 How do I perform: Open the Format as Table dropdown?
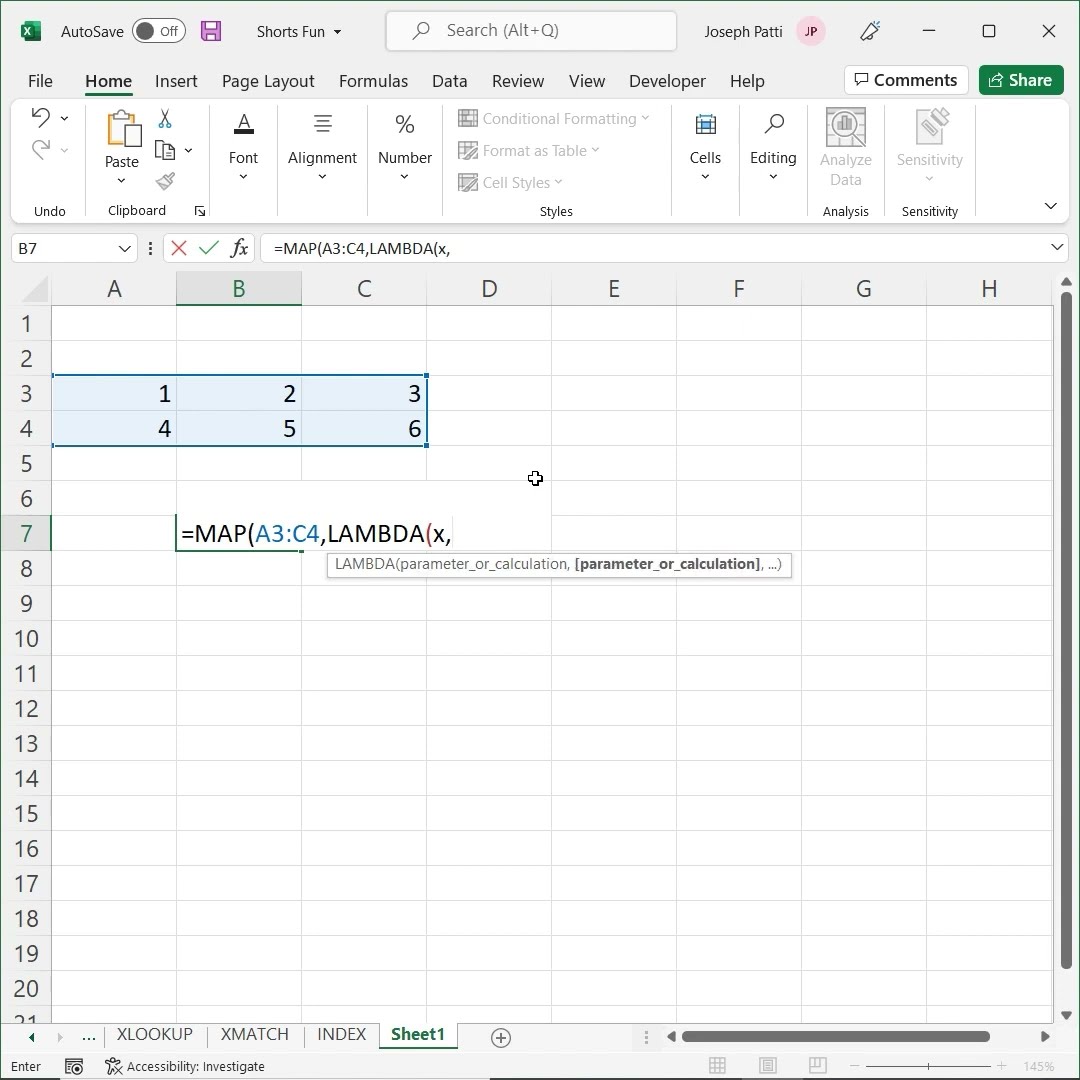[x=528, y=150]
